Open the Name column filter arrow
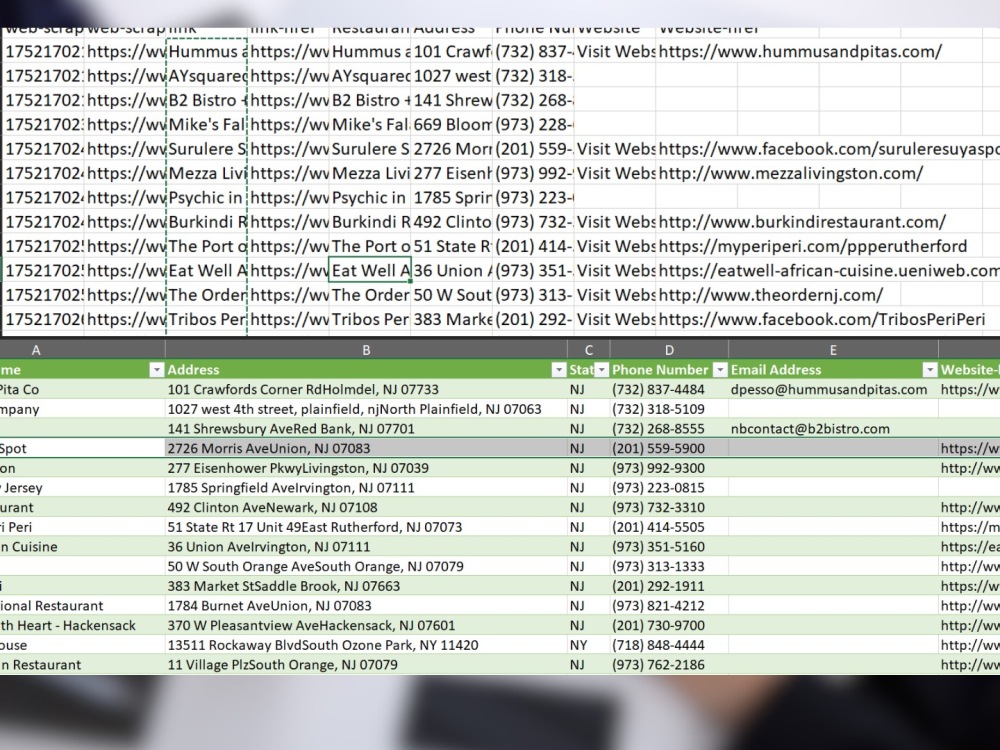Image resolution: width=1000 pixels, height=750 pixels. coord(156,370)
